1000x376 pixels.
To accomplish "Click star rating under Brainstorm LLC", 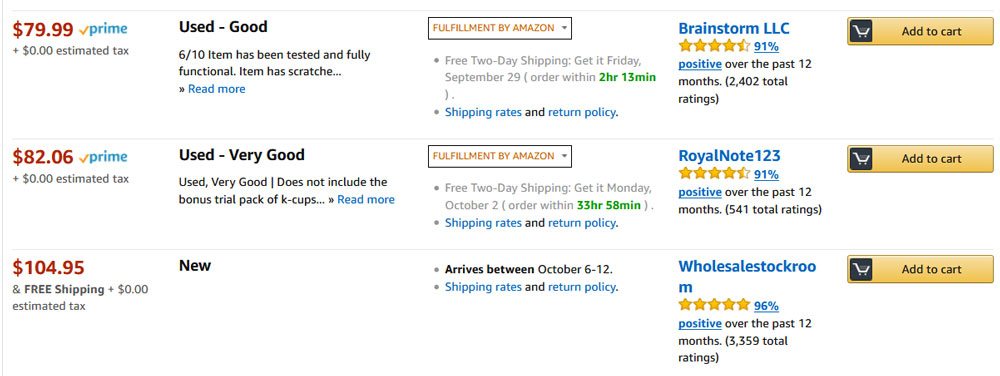I will 714,46.
